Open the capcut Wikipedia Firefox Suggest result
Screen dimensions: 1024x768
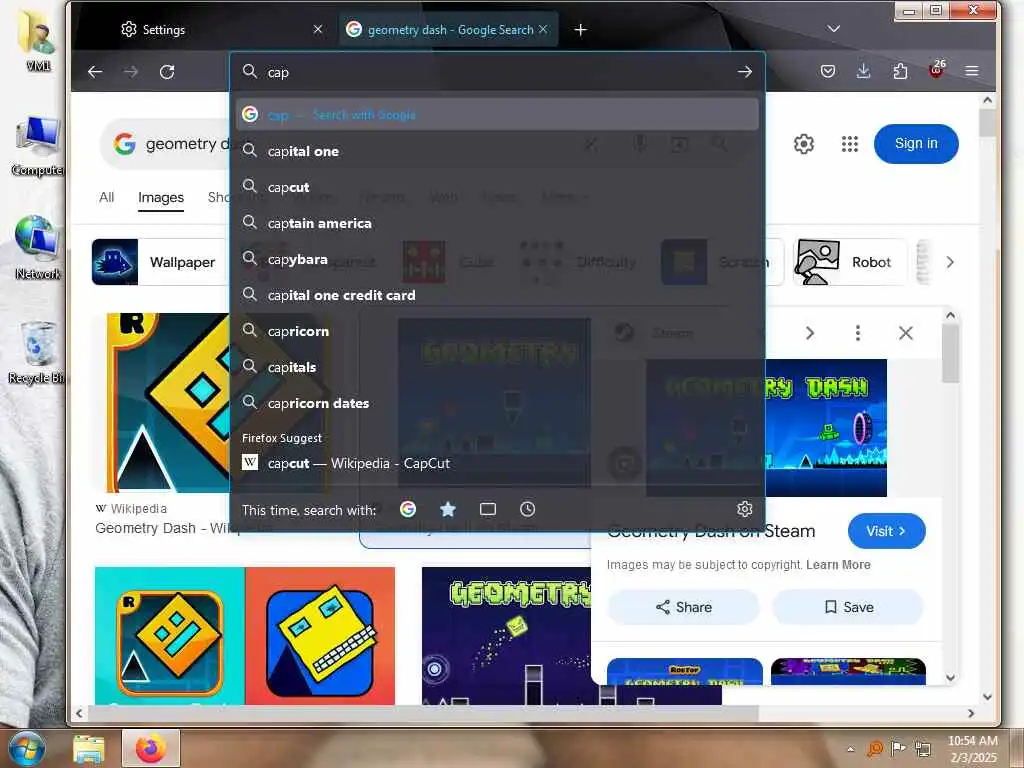(498, 463)
